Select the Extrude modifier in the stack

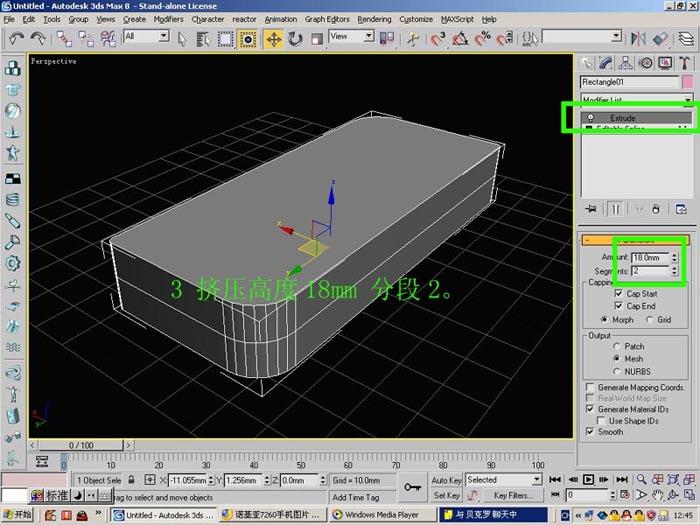click(637, 118)
